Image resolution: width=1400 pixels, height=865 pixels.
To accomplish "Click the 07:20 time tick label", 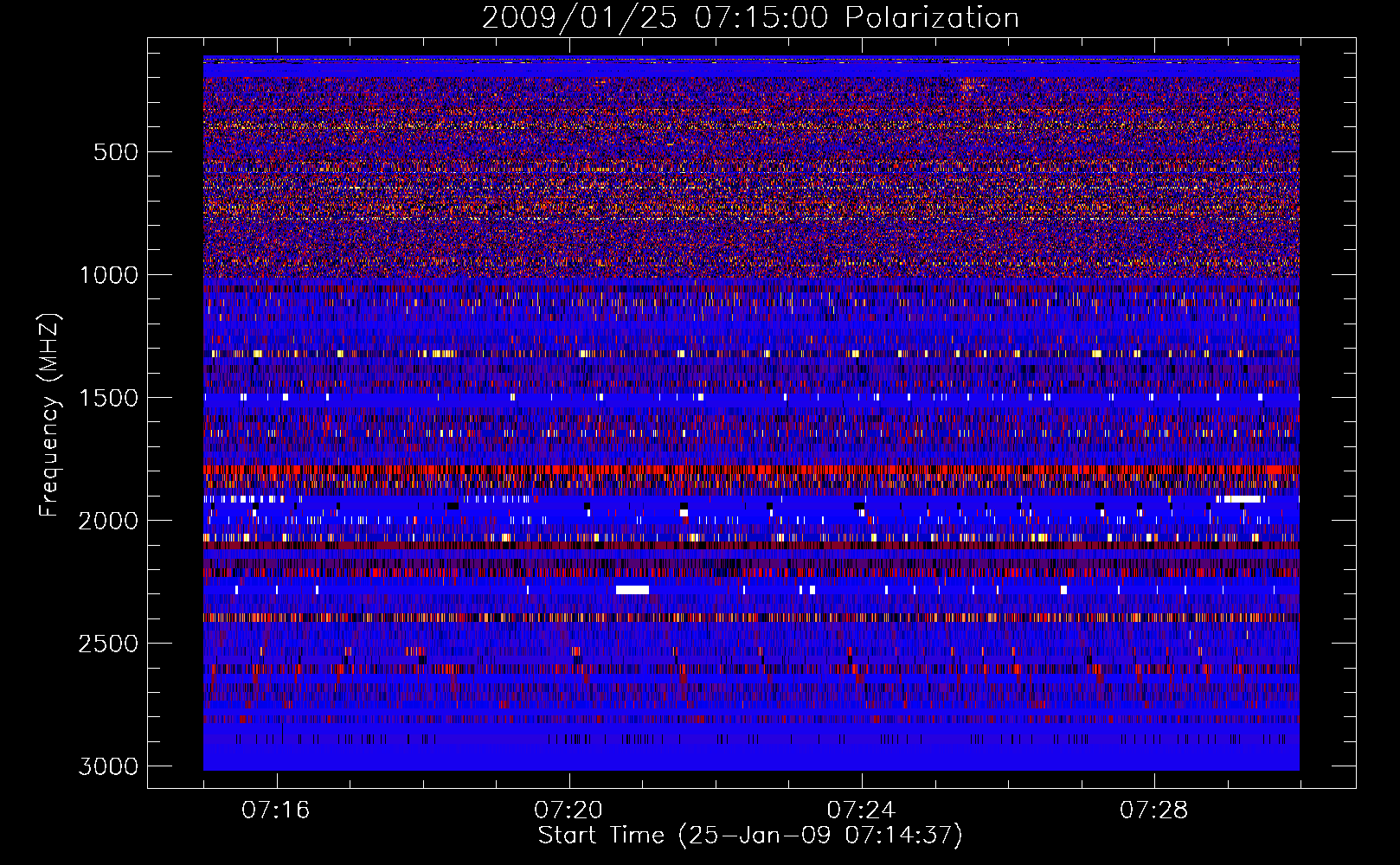I will (568, 811).
